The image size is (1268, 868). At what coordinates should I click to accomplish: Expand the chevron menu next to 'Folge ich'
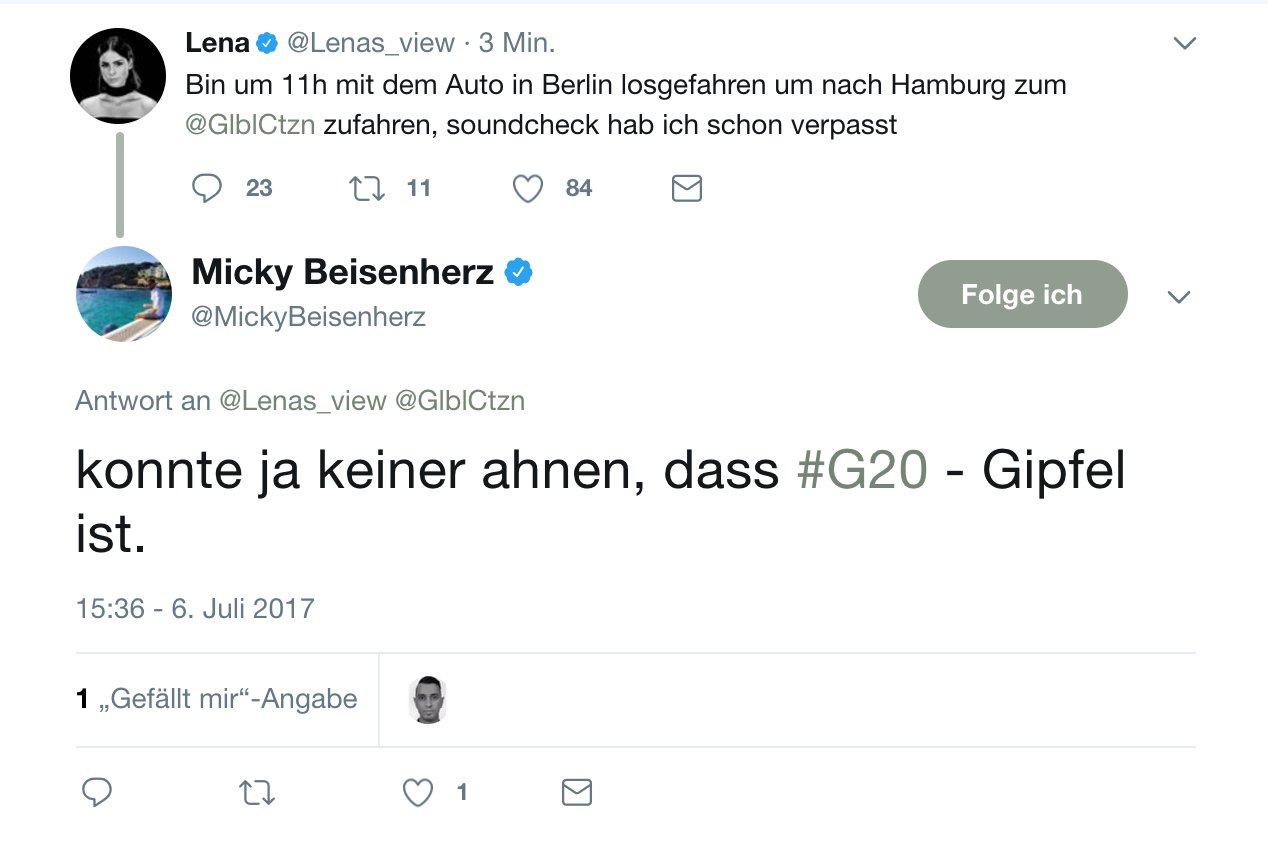click(x=1179, y=297)
